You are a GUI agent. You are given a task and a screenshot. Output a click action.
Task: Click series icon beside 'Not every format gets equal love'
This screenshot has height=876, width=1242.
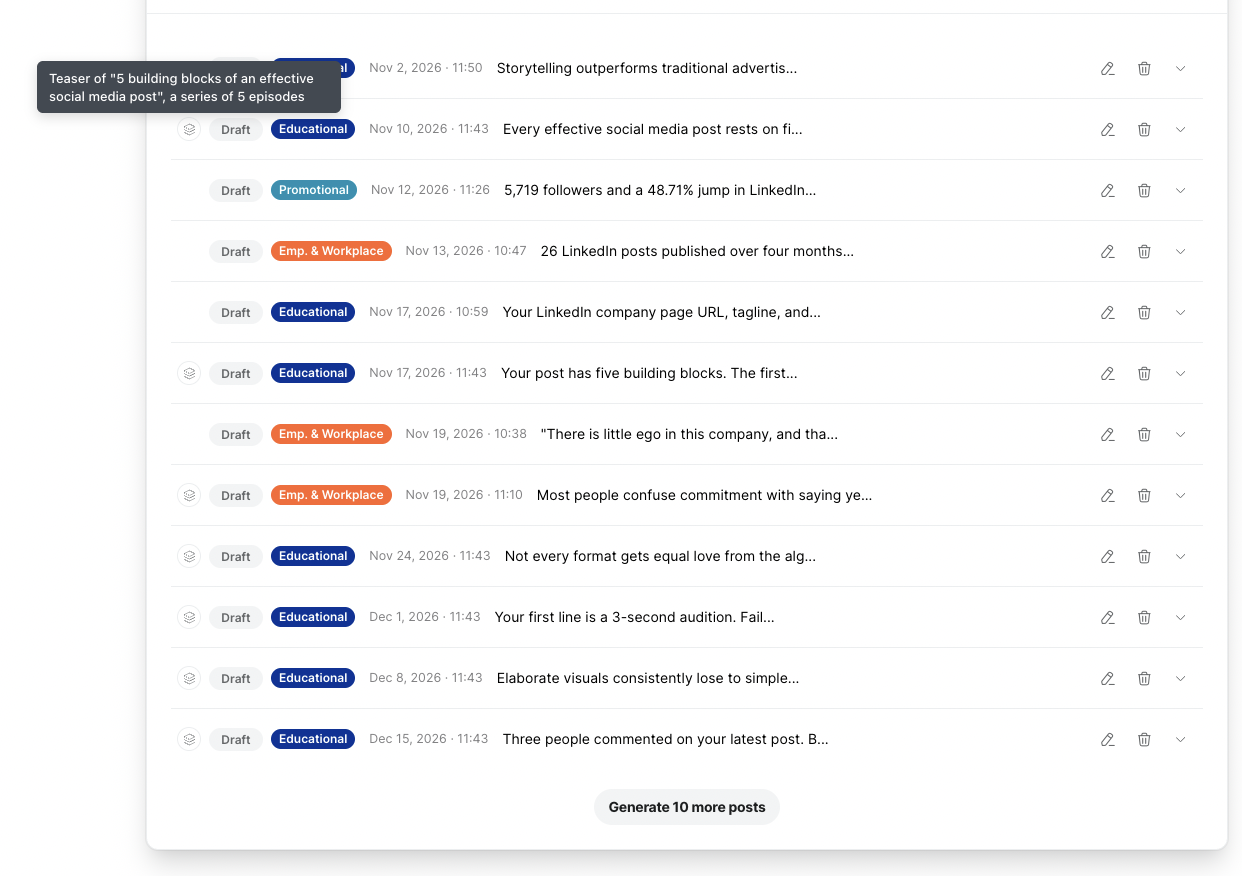(x=189, y=556)
